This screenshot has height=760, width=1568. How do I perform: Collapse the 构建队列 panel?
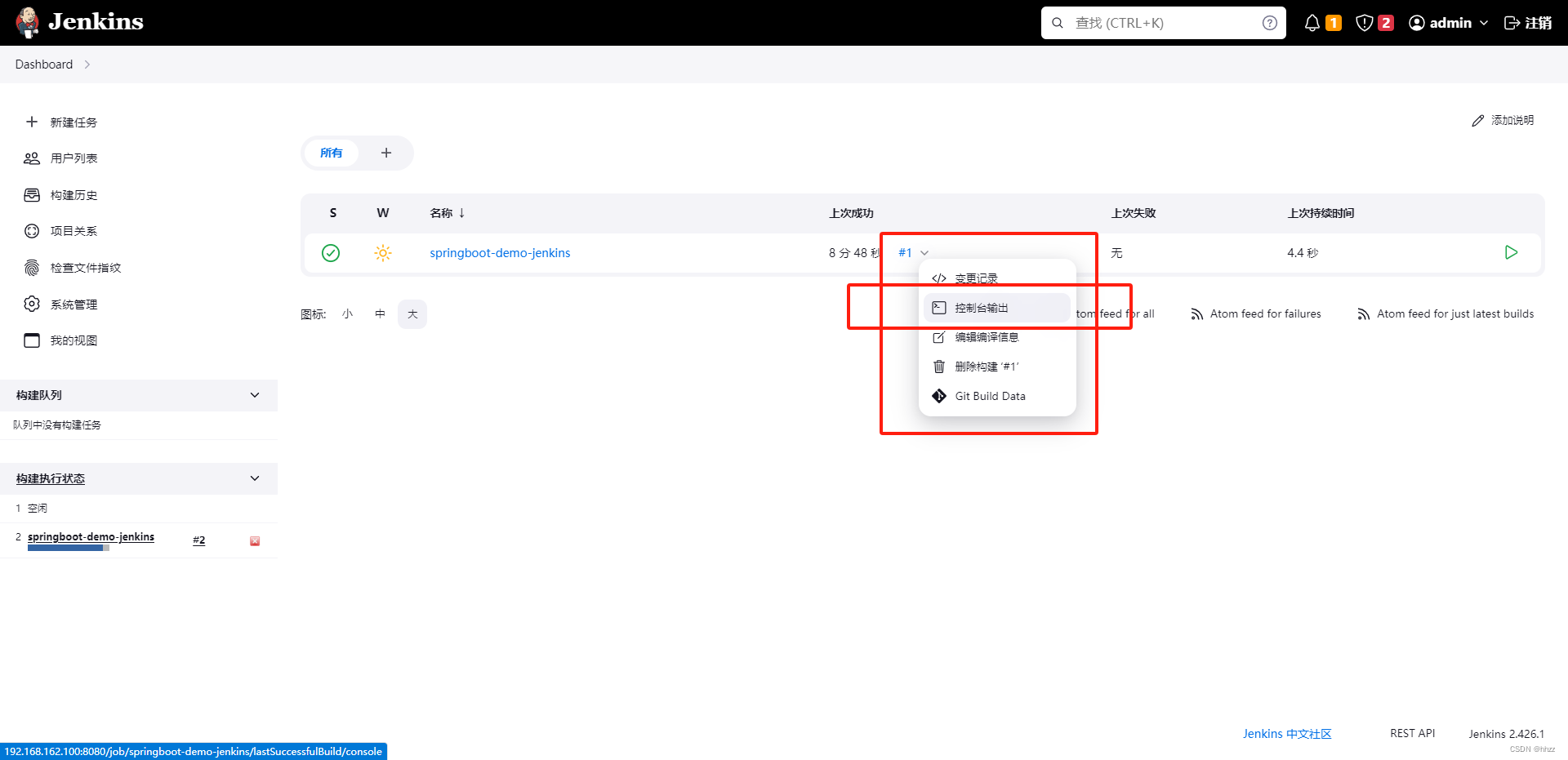pyautogui.click(x=255, y=395)
